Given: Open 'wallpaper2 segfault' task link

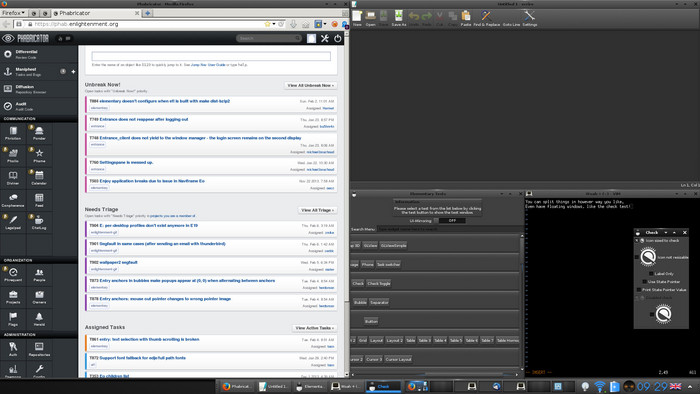Looking at the screenshot, I should [118, 262].
